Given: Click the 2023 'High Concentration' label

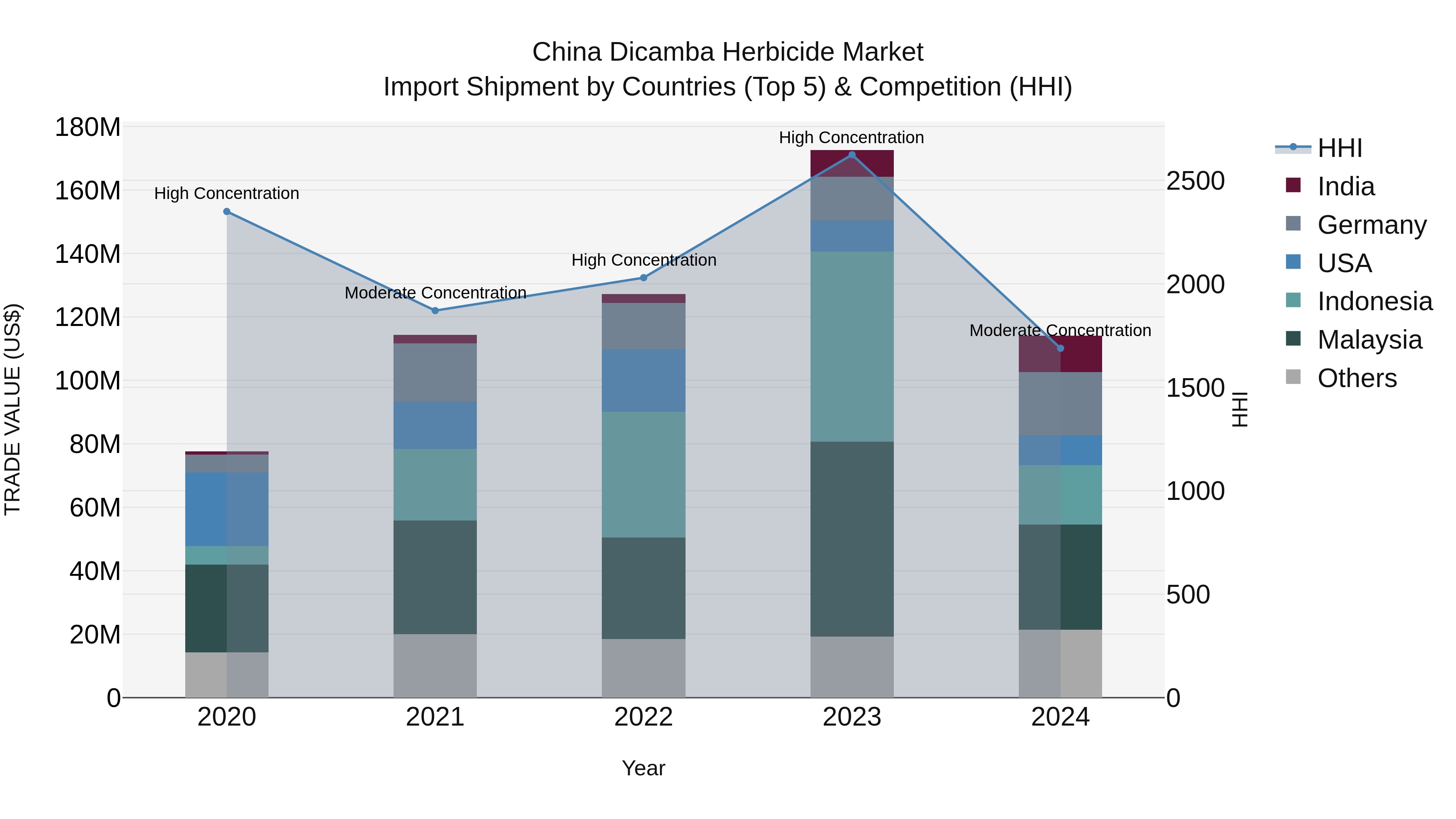Looking at the screenshot, I should pyautogui.click(x=852, y=138).
